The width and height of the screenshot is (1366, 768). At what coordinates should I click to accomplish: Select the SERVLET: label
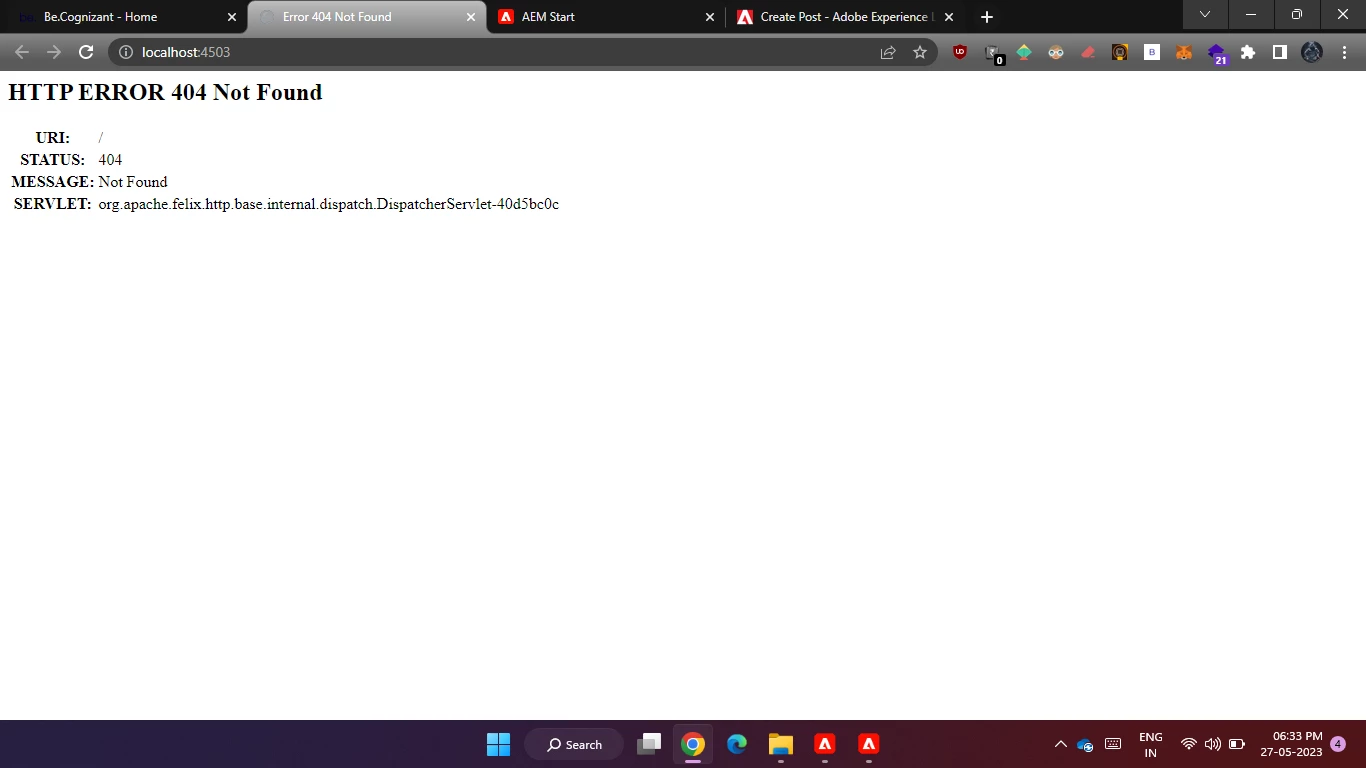(x=53, y=204)
